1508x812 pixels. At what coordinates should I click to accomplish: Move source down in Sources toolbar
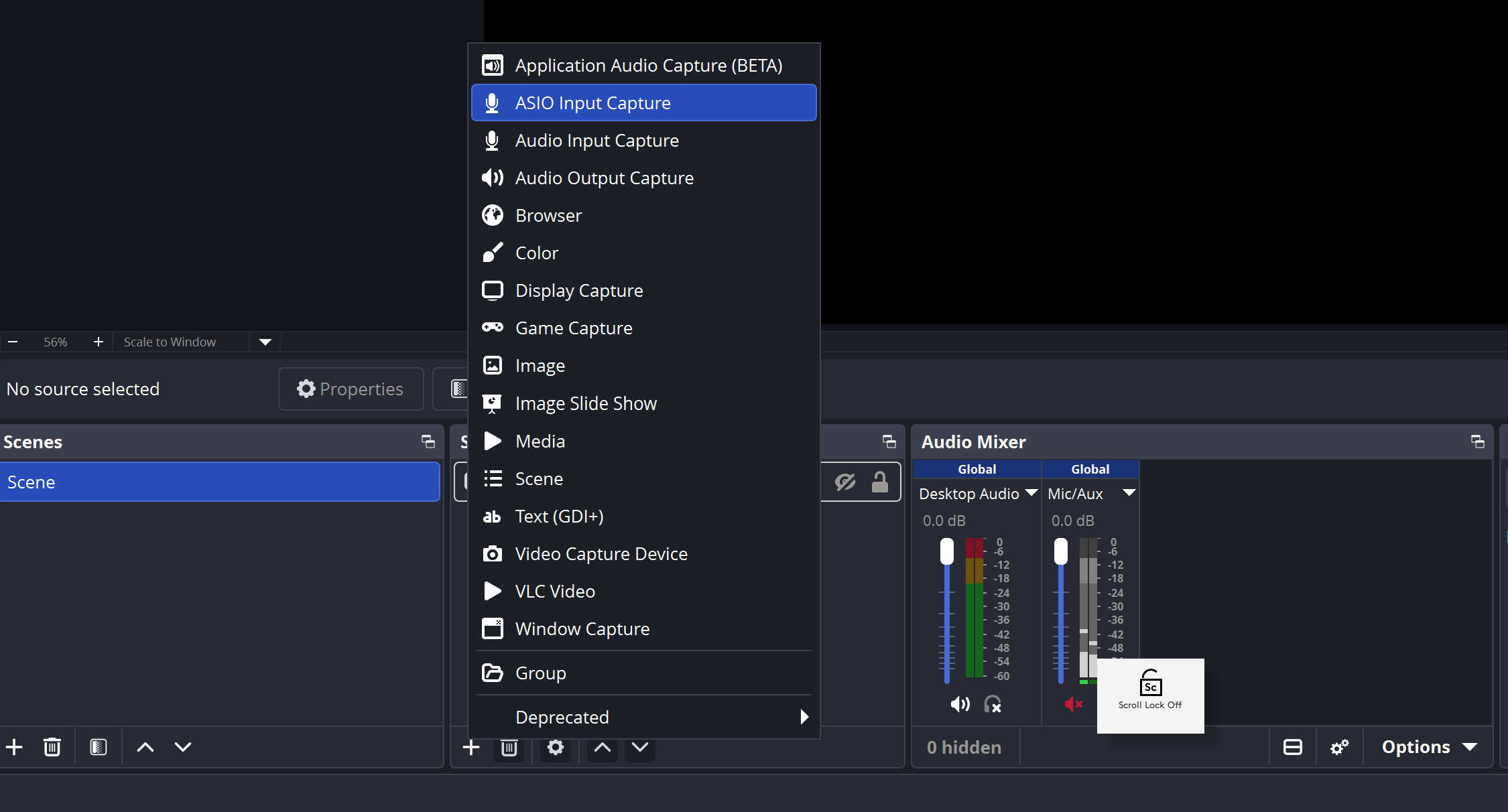pos(640,748)
